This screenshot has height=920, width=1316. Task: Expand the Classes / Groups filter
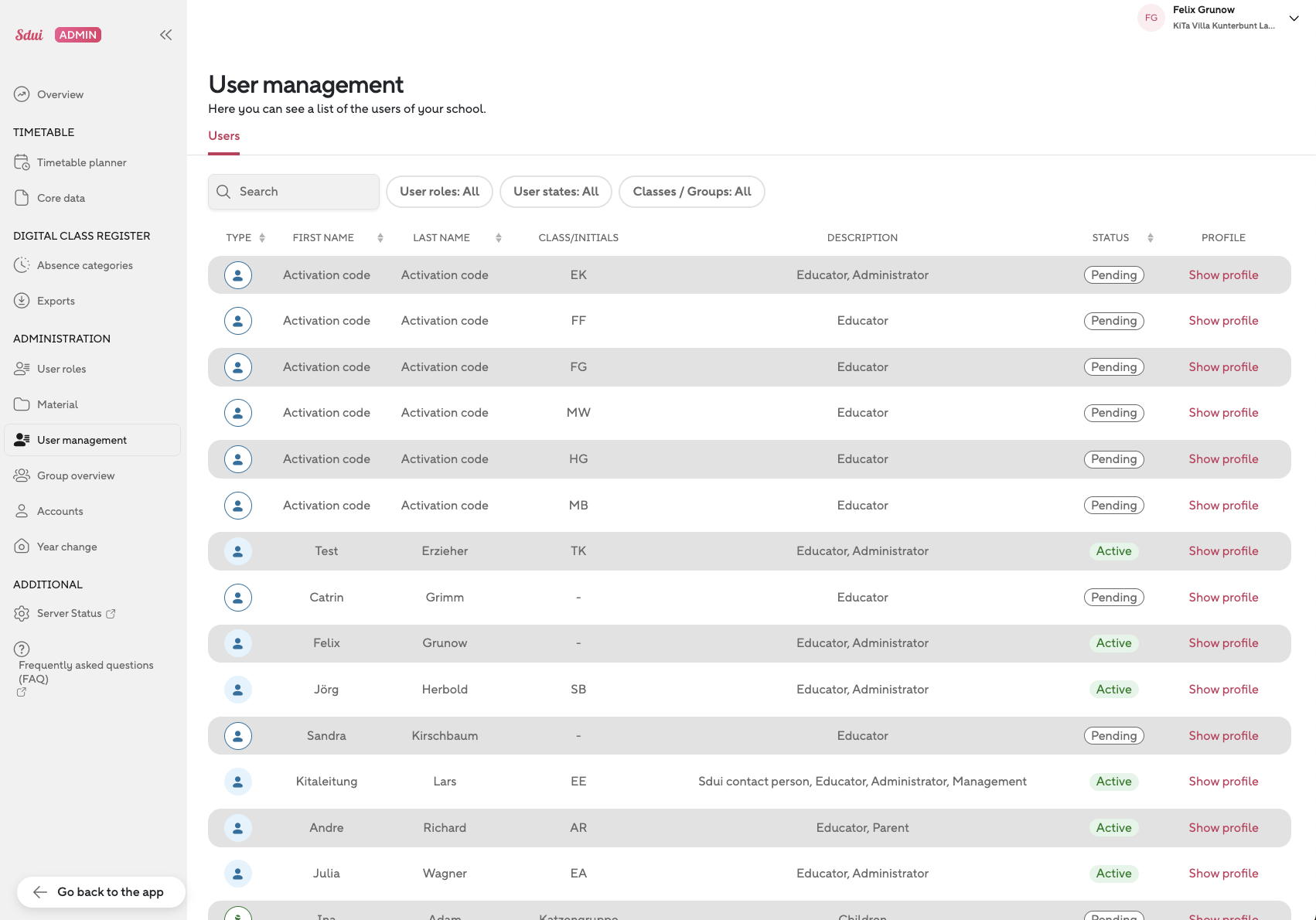(691, 192)
